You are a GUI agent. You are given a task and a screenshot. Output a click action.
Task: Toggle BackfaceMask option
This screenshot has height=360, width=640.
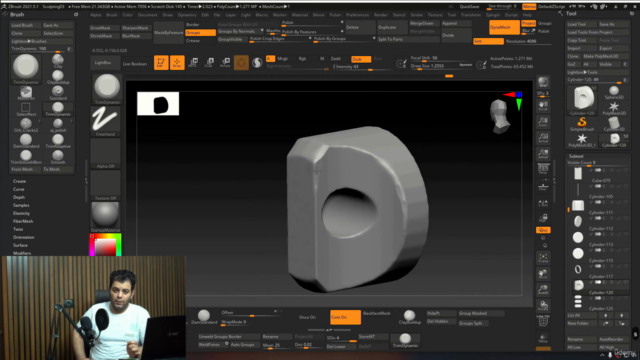pyautogui.click(x=376, y=313)
